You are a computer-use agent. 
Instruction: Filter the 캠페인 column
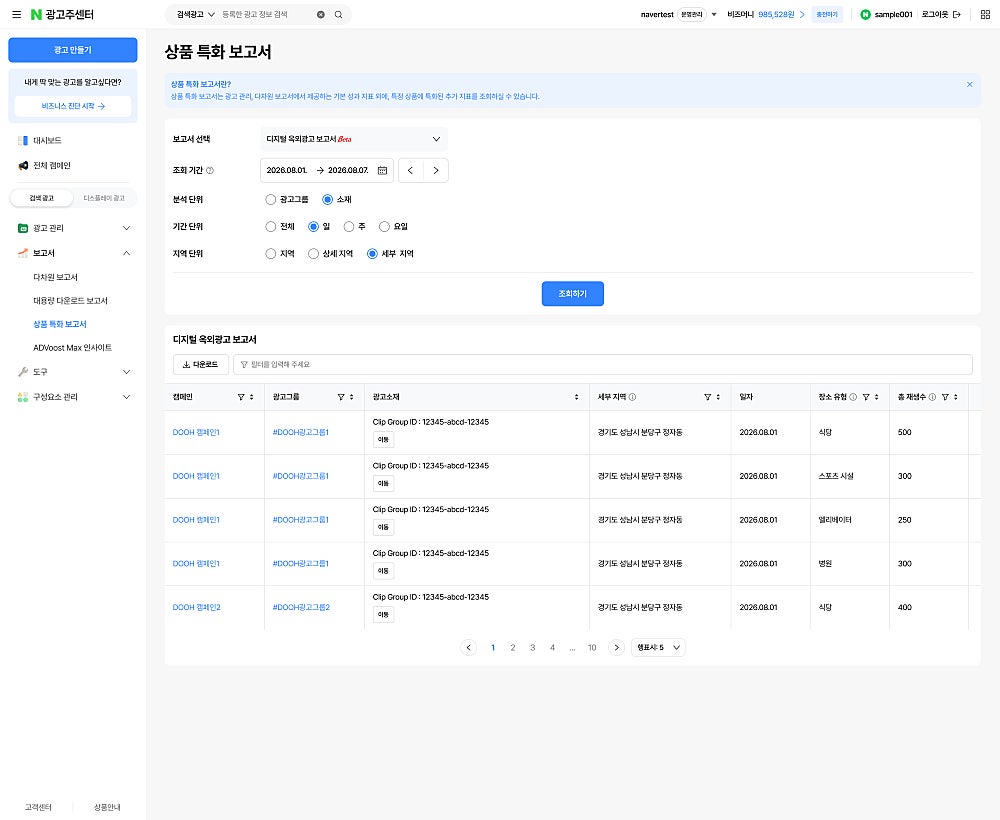[241, 397]
